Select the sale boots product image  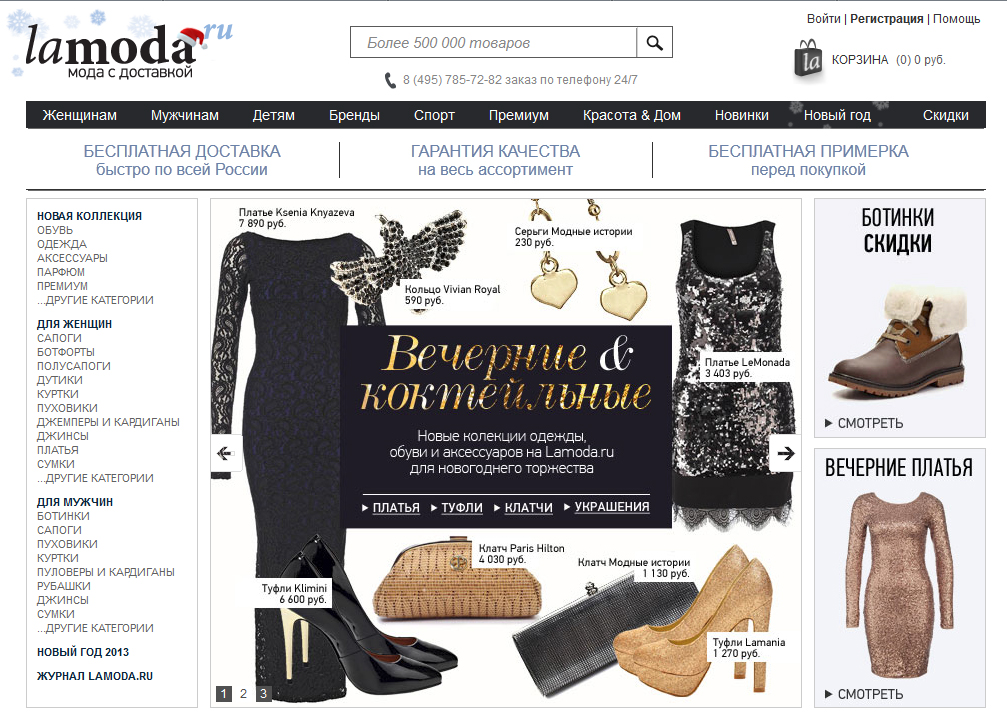(899, 344)
